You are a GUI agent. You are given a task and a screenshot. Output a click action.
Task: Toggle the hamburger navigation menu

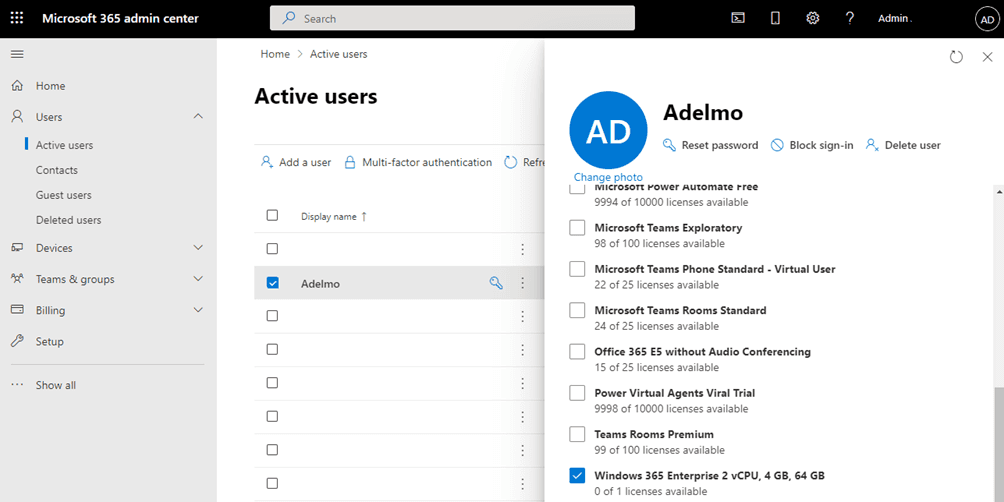pyautogui.click(x=17, y=54)
